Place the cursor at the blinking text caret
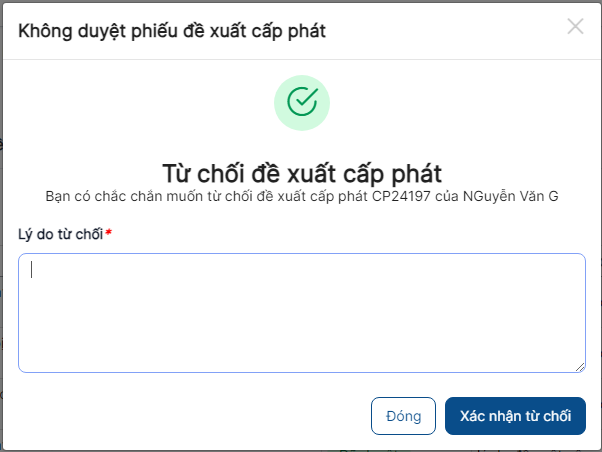The image size is (602, 452). 31,270
